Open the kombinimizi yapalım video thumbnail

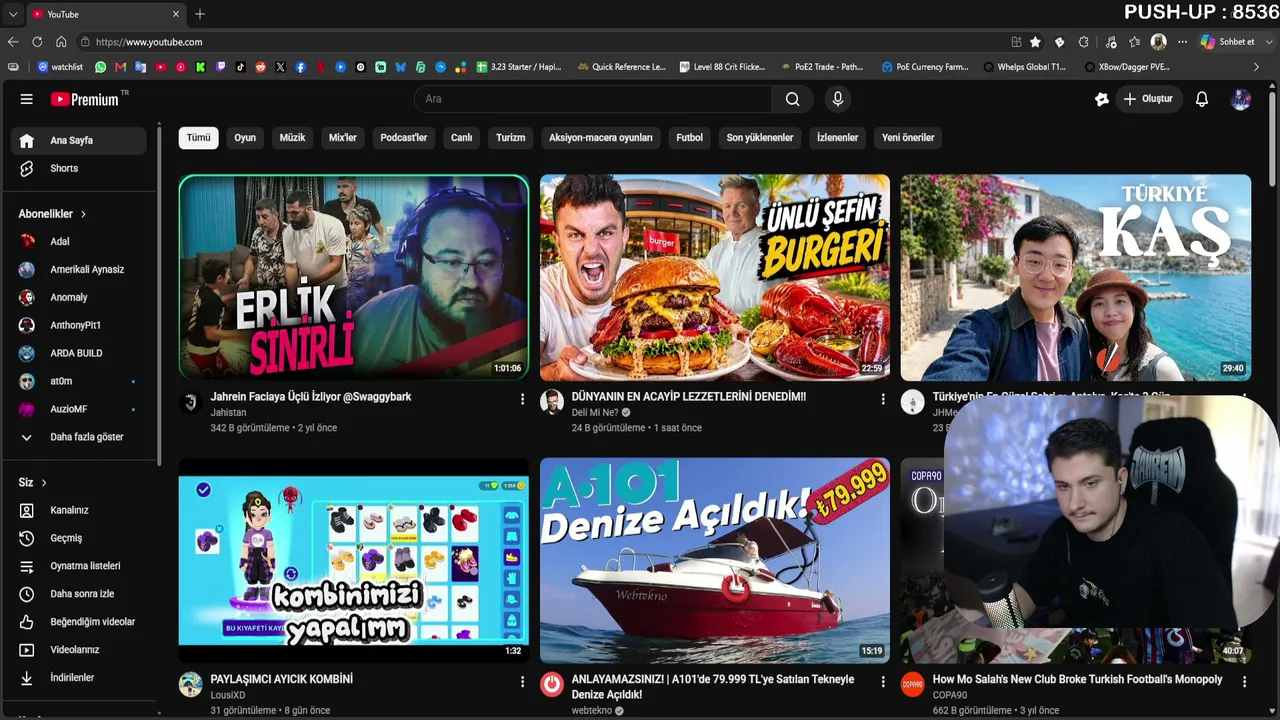coord(354,561)
